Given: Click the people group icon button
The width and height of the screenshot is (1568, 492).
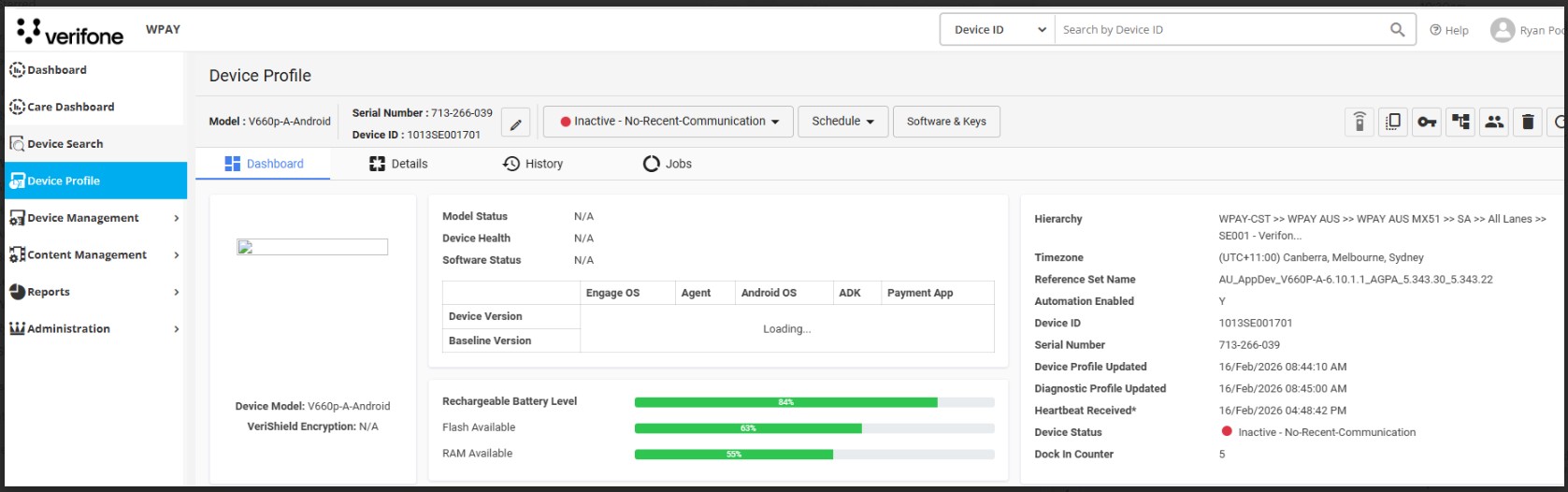Looking at the screenshot, I should [1494, 122].
